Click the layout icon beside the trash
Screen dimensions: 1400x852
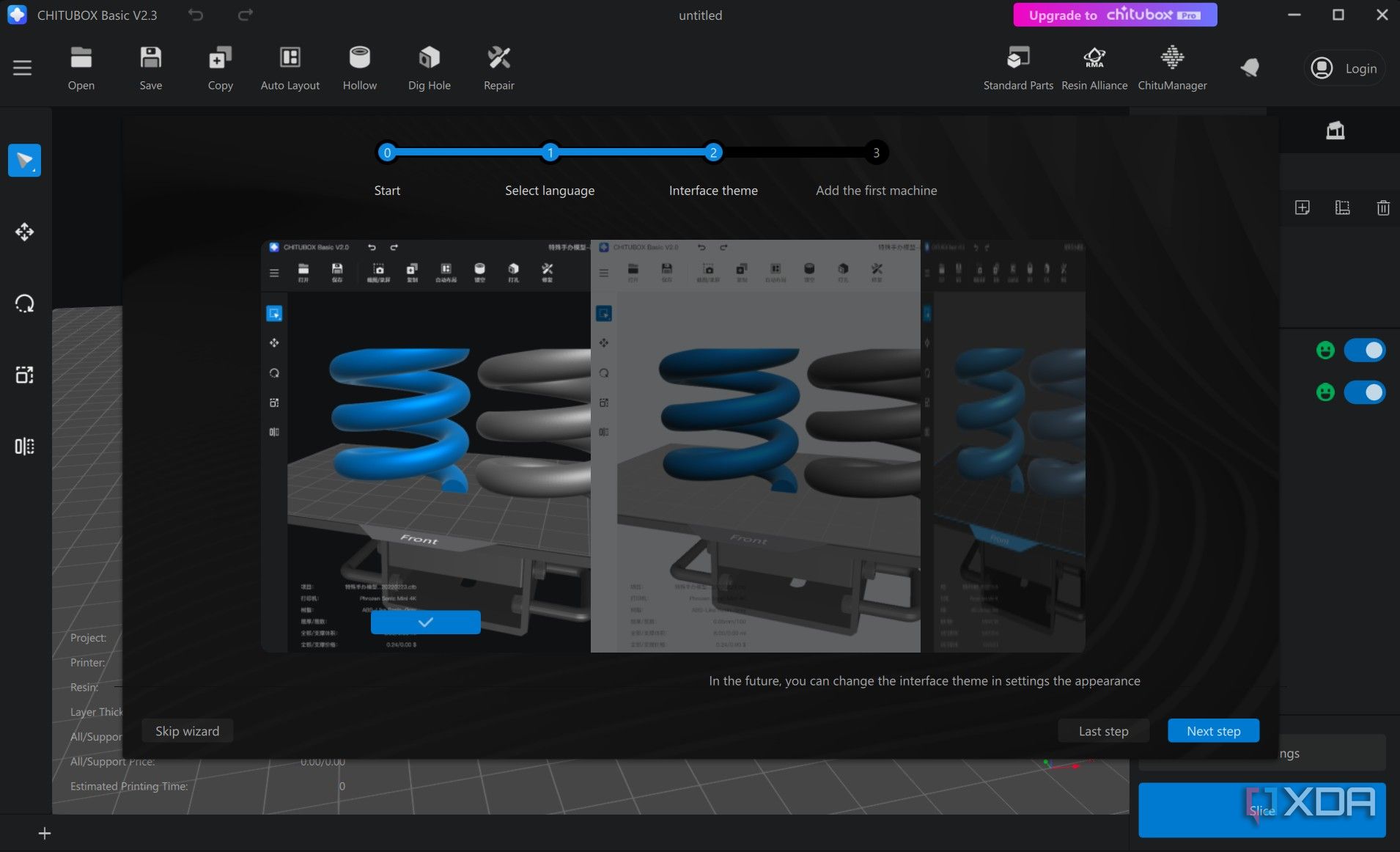coord(1342,208)
